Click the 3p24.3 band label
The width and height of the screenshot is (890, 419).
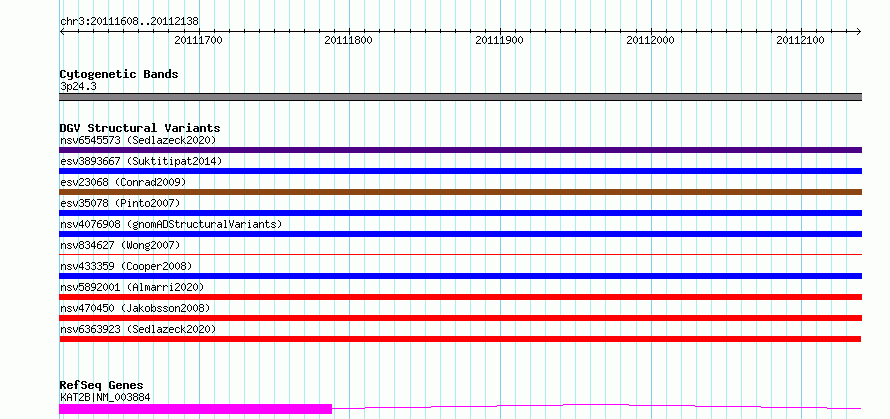click(x=78, y=86)
